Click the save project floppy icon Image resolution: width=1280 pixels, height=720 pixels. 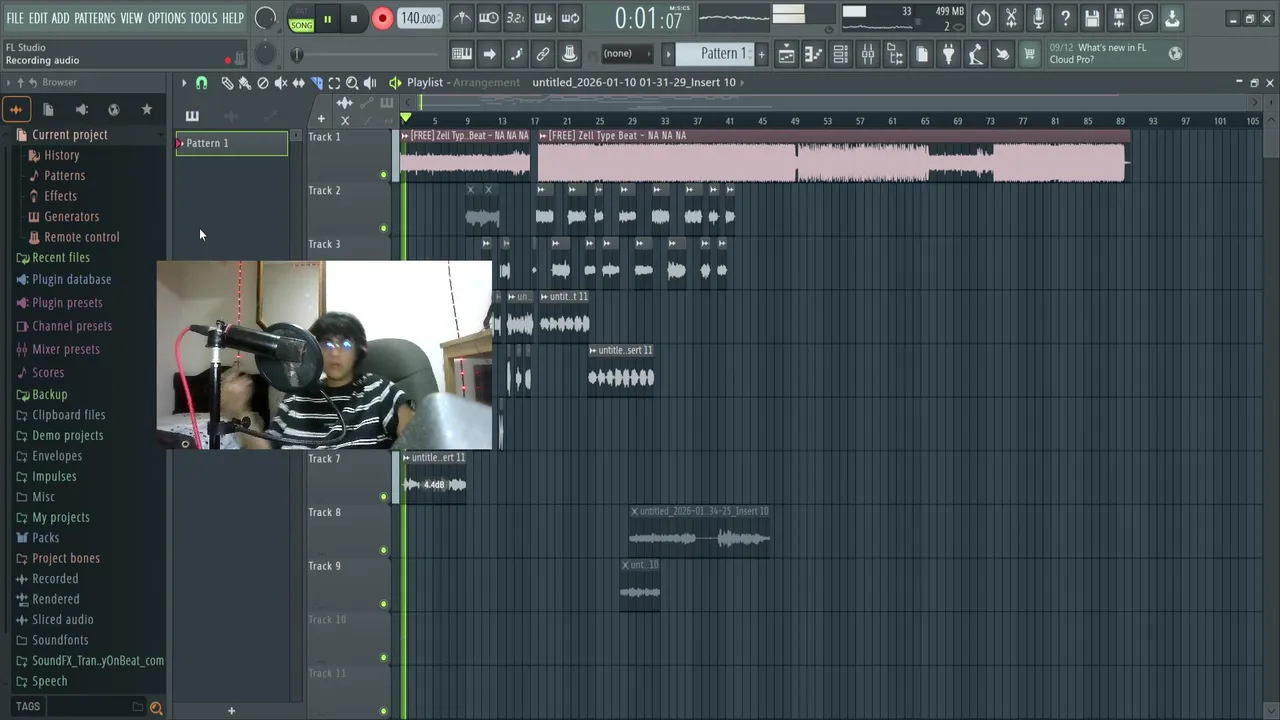click(1092, 18)
